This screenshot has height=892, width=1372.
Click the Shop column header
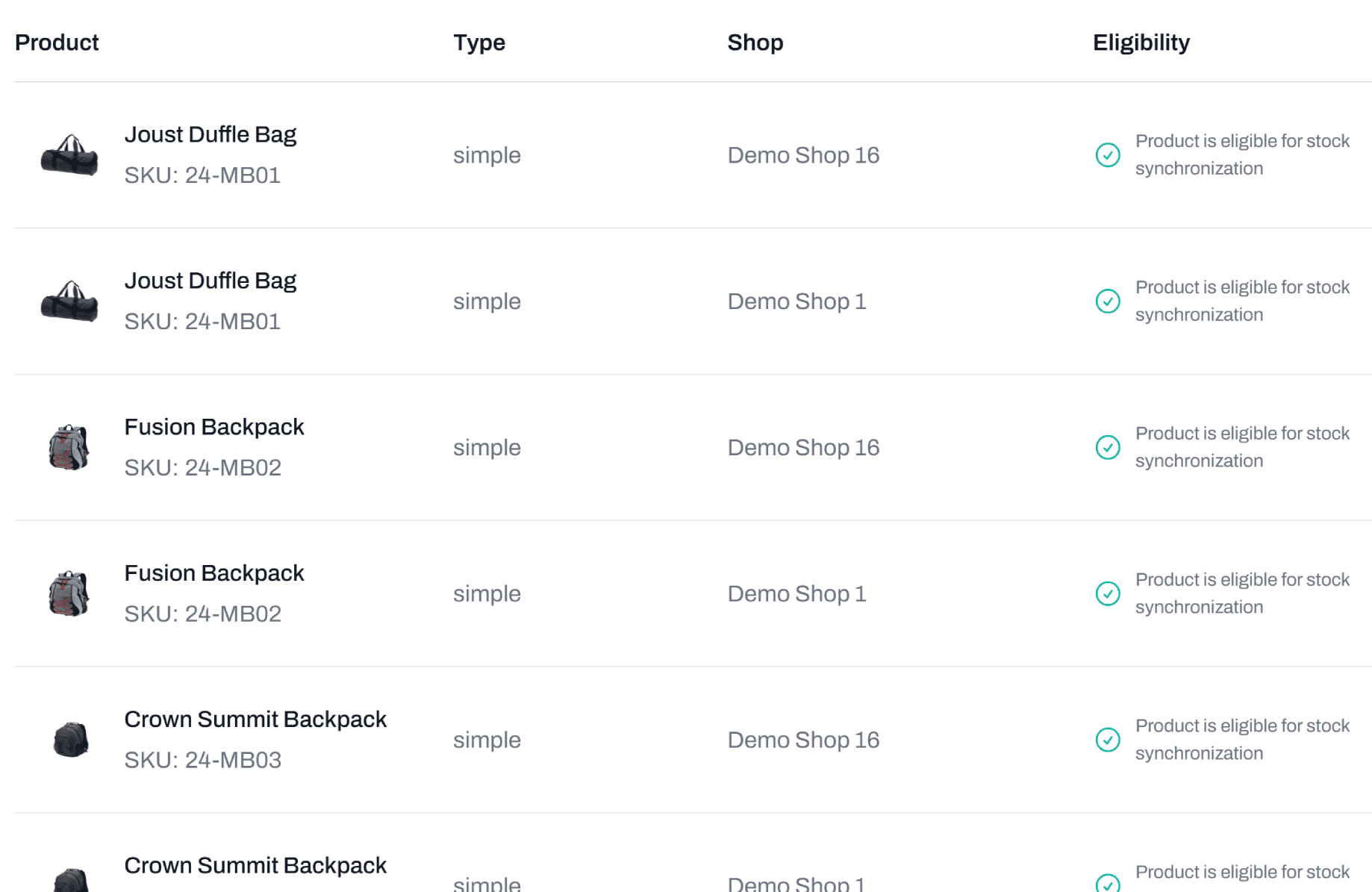(x=755, y=43)
